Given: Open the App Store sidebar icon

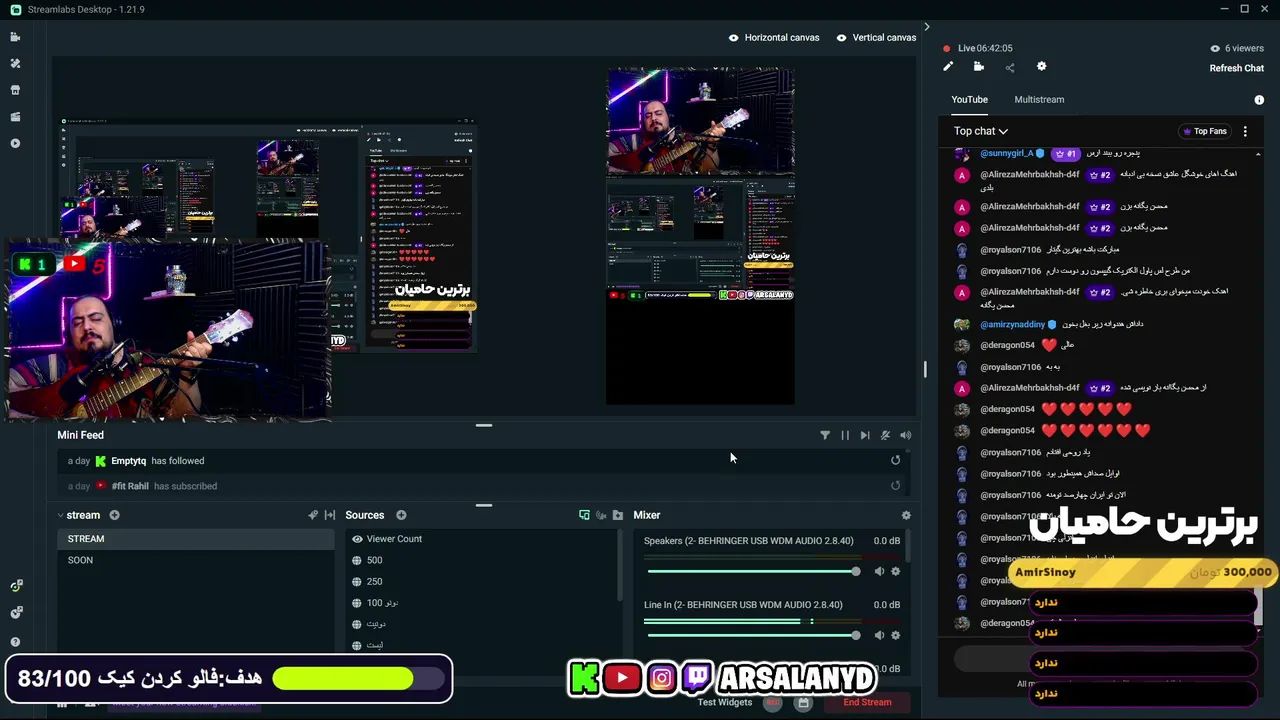Looking at the screenshot, I should pos(15,90).
